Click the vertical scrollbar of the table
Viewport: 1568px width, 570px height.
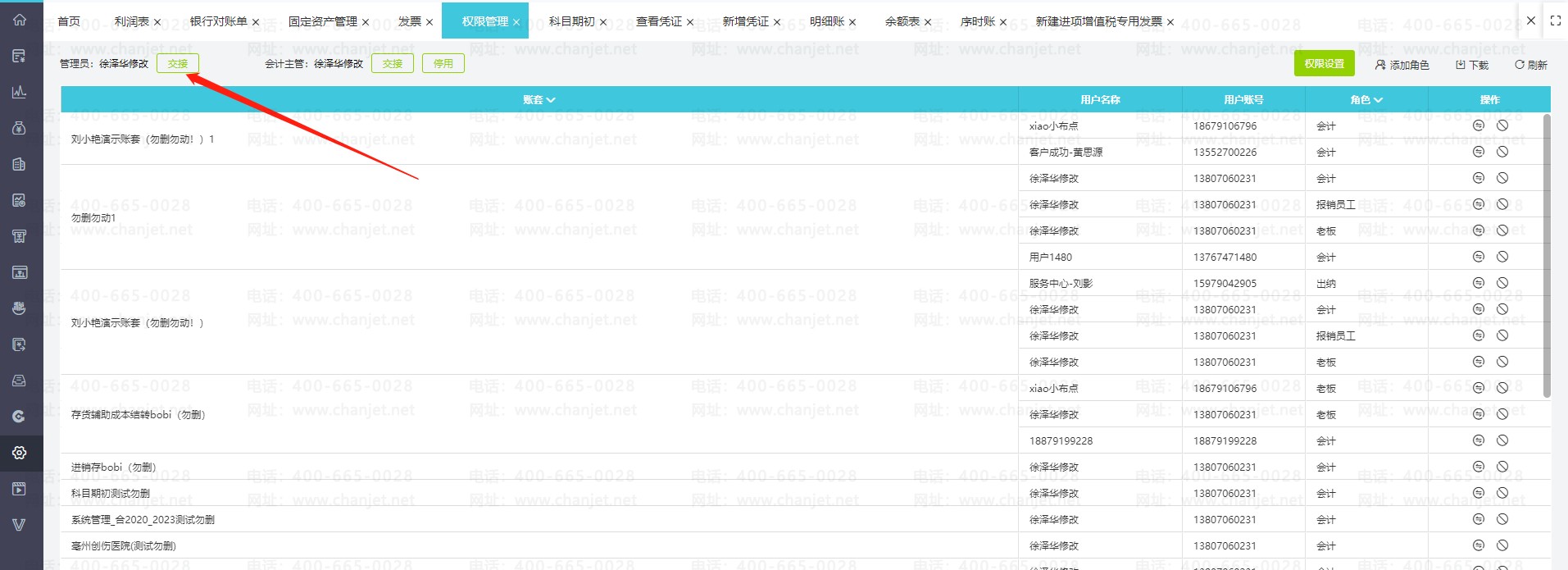pos(1546,254)
